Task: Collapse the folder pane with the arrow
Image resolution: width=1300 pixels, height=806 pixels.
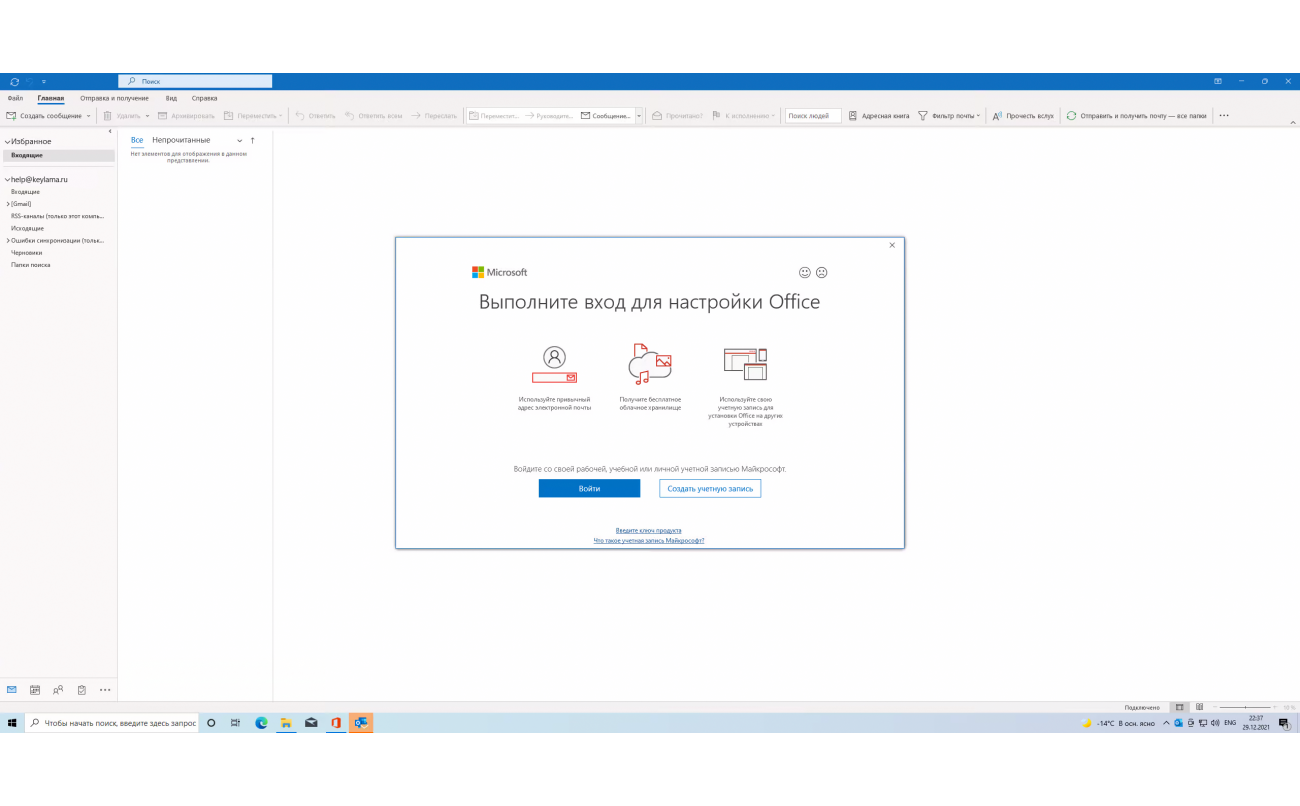Action: click(x=110, y=131)
